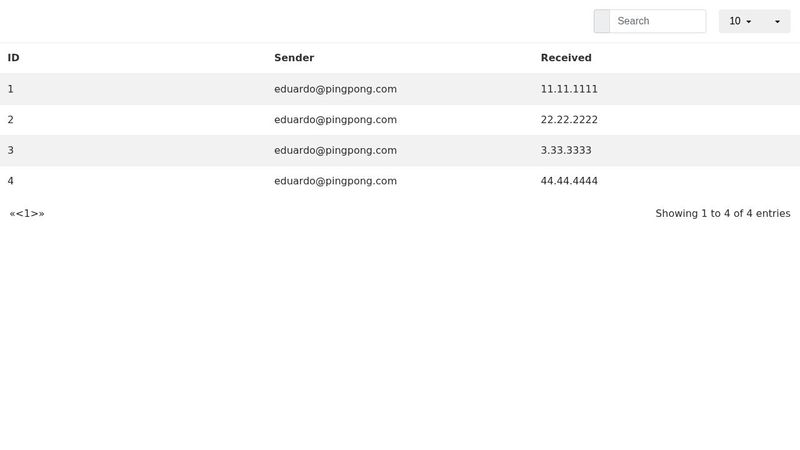Go to previous page with < arrow
Image resolution: width=800 pixels, height=450 pixels.
[20, 214]
